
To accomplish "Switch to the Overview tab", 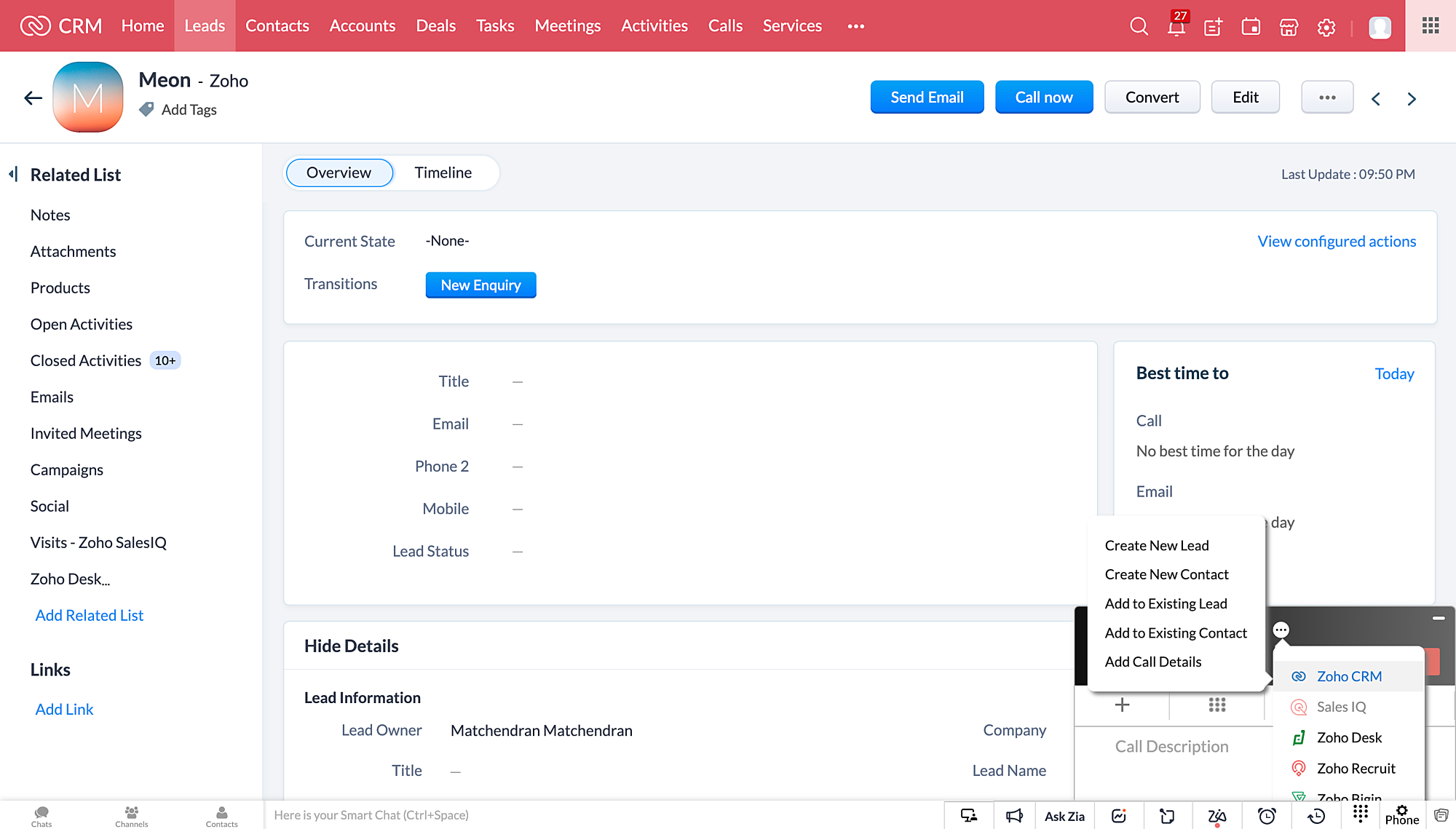I will (339, 172).
